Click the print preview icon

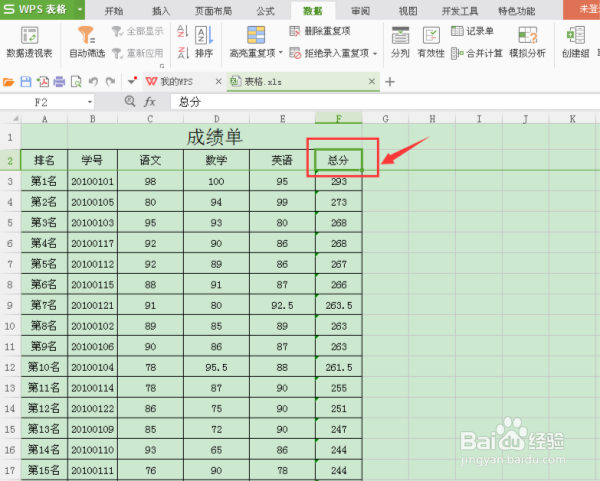point(76,82)
